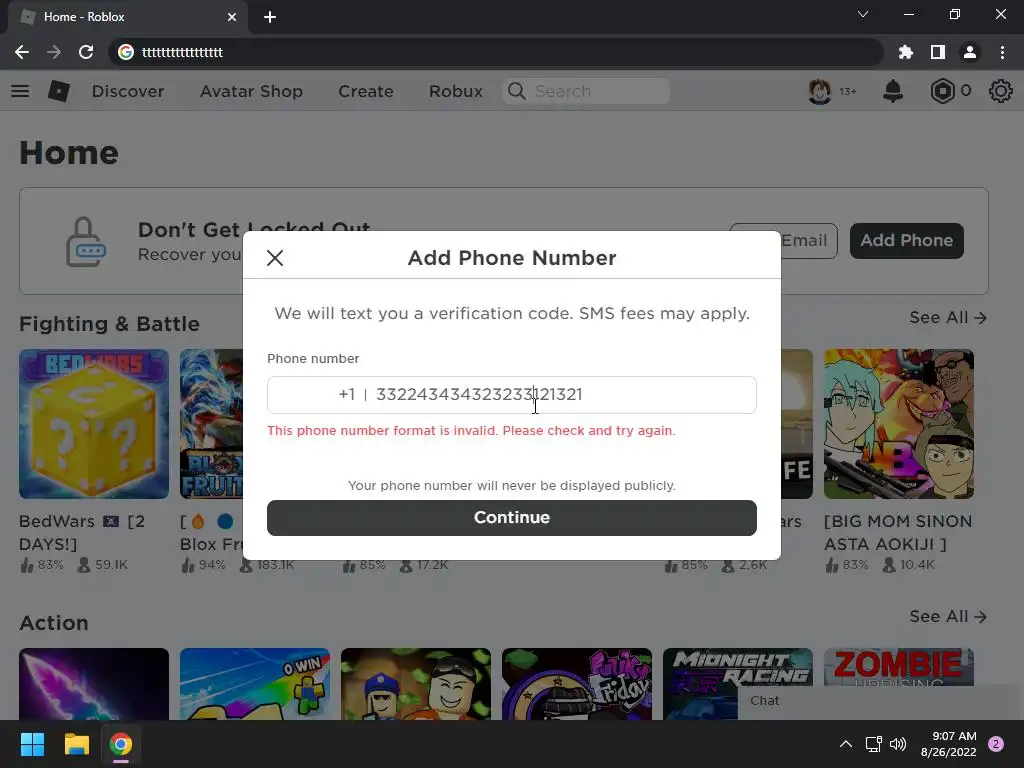The height and width of the screenshot is (768, 1024).
Task: Click the Chrome taskbar icon
Action: [121, 744]
